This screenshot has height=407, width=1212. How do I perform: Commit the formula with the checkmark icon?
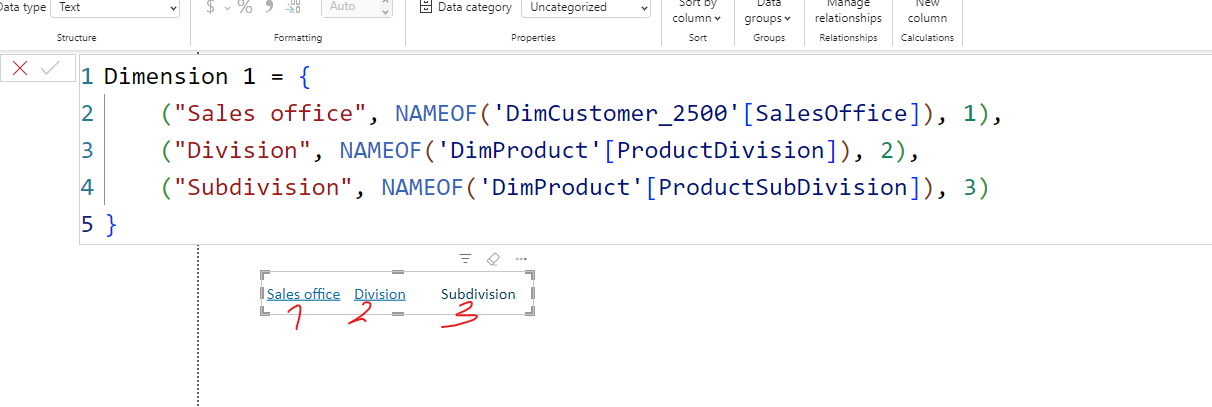[x=50, y=68]
